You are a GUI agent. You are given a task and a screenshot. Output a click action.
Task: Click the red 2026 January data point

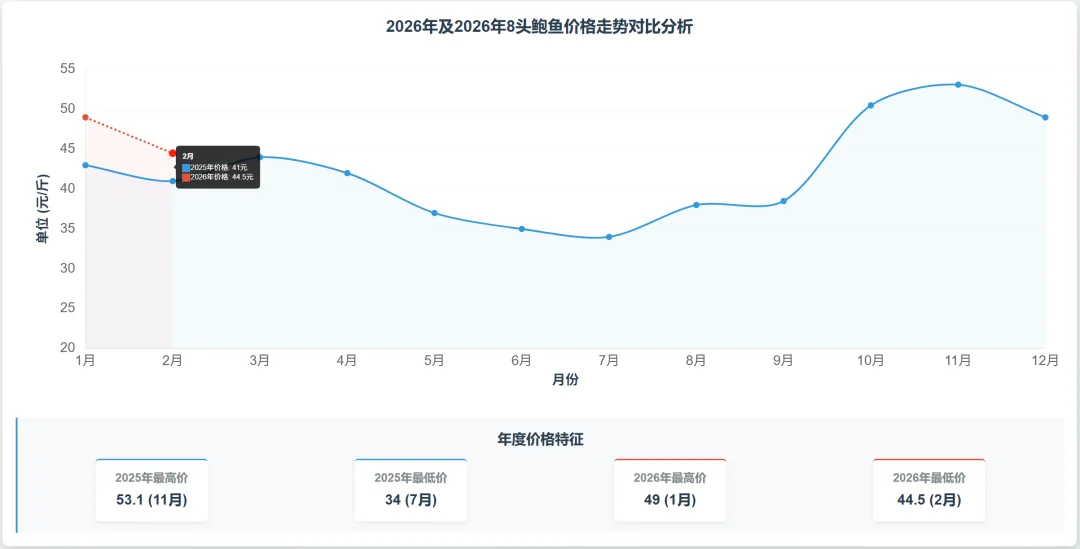click(x=85, y=117)
